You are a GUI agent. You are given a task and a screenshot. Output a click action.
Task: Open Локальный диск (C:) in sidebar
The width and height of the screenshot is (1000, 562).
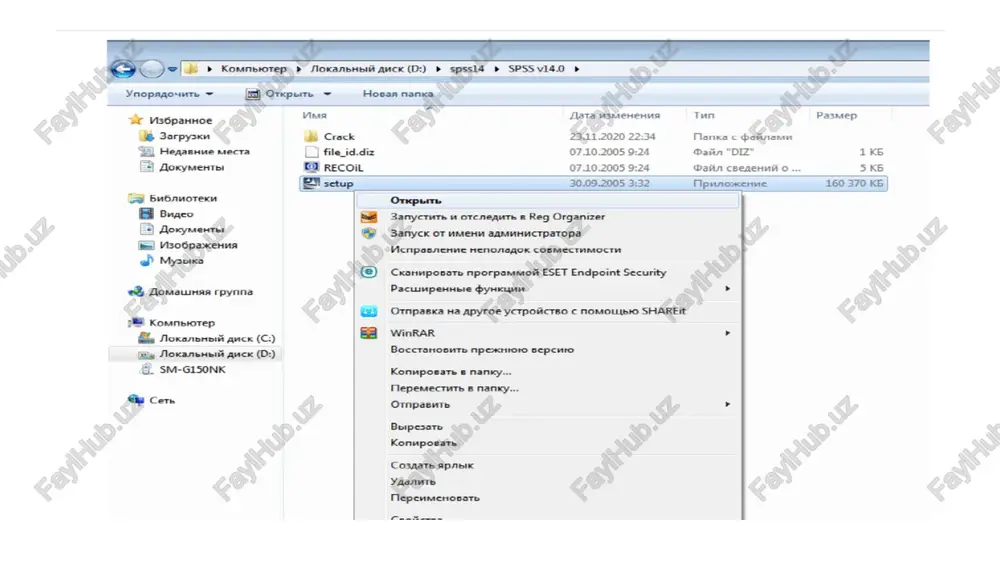217,338
